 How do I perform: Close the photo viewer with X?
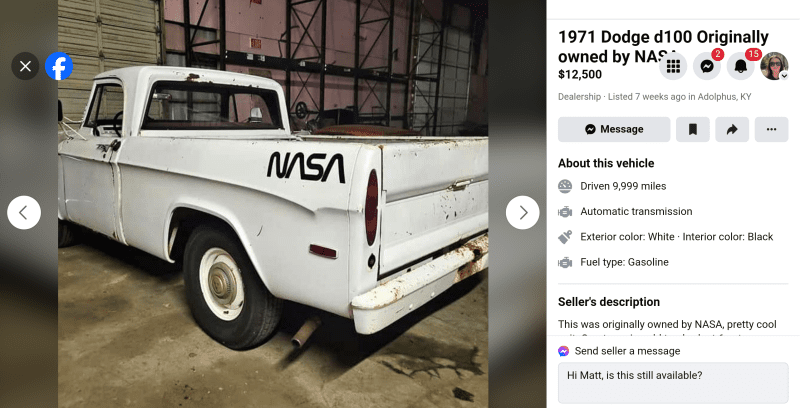pos(25,67)
